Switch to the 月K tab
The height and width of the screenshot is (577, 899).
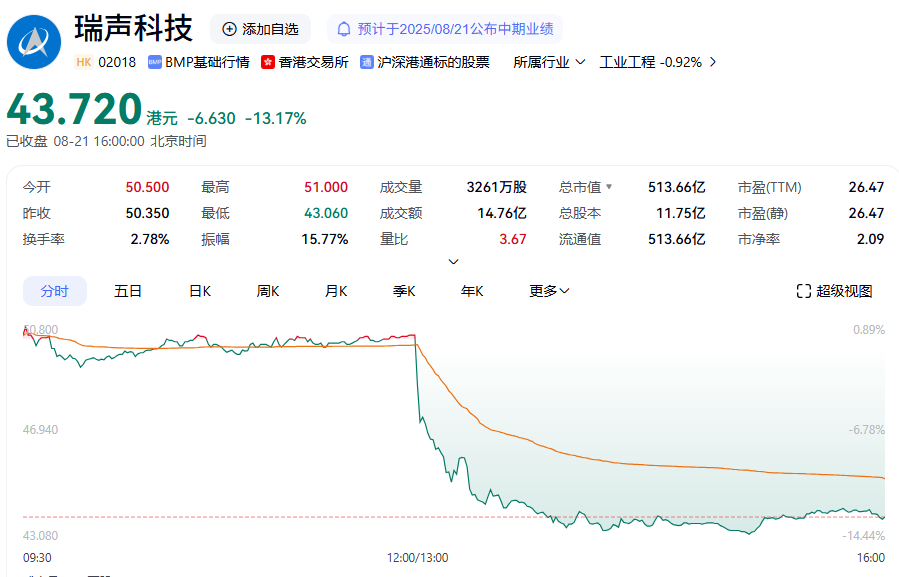336,291
